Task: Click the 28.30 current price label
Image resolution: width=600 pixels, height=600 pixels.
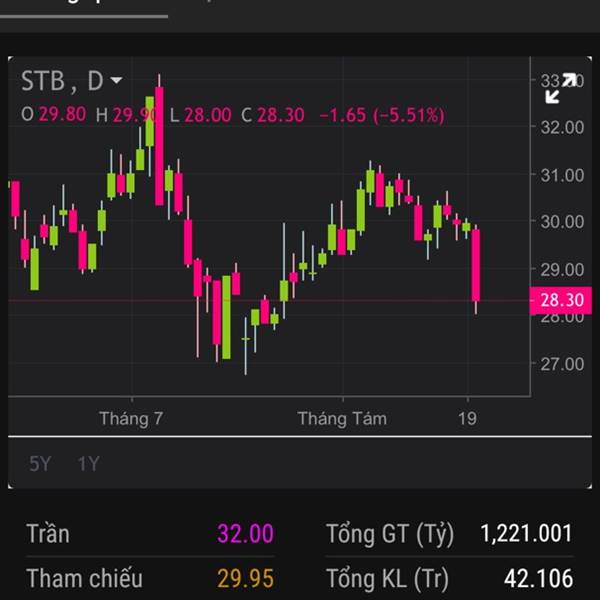Action: click(x=561, y=300)
